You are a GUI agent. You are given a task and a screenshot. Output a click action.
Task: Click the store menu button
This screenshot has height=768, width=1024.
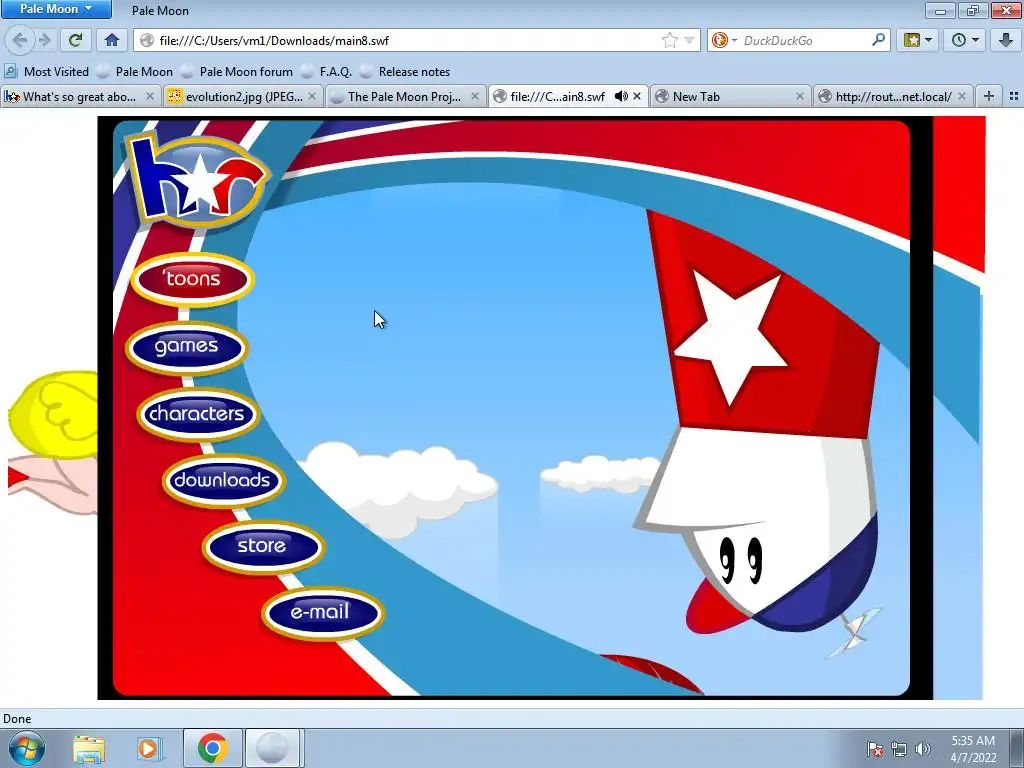tap(263, 546)
